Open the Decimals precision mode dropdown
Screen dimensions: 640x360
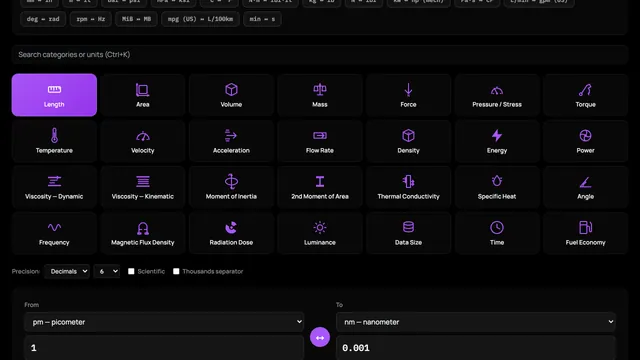tap(67, 271)
